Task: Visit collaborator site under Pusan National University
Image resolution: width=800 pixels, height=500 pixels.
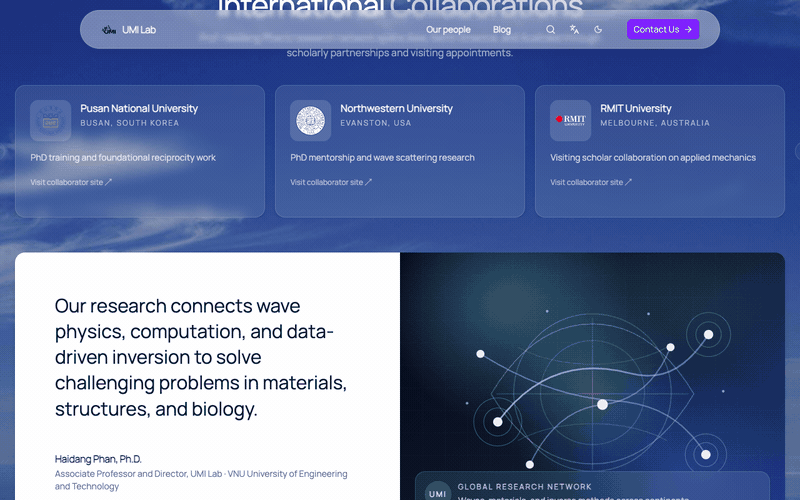Action: click(71, 182)
